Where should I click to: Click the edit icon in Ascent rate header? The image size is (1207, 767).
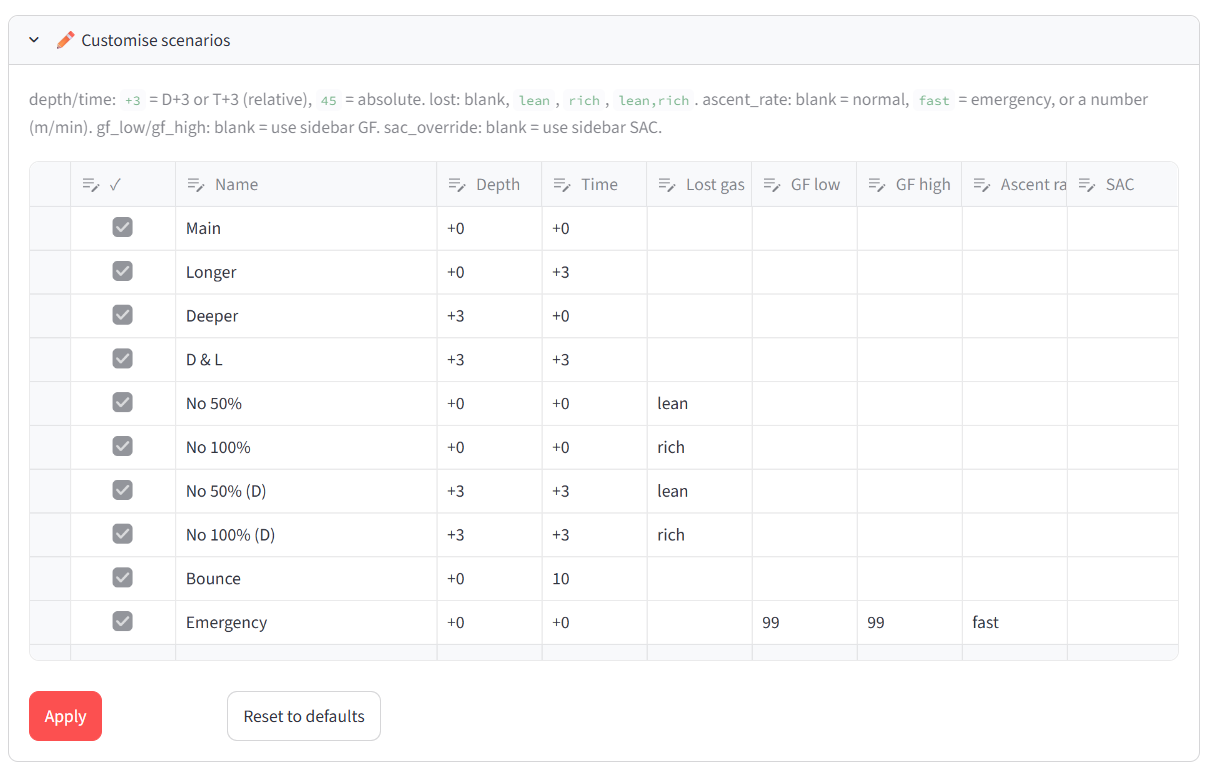pyautogui.click(x=982, y=184)
